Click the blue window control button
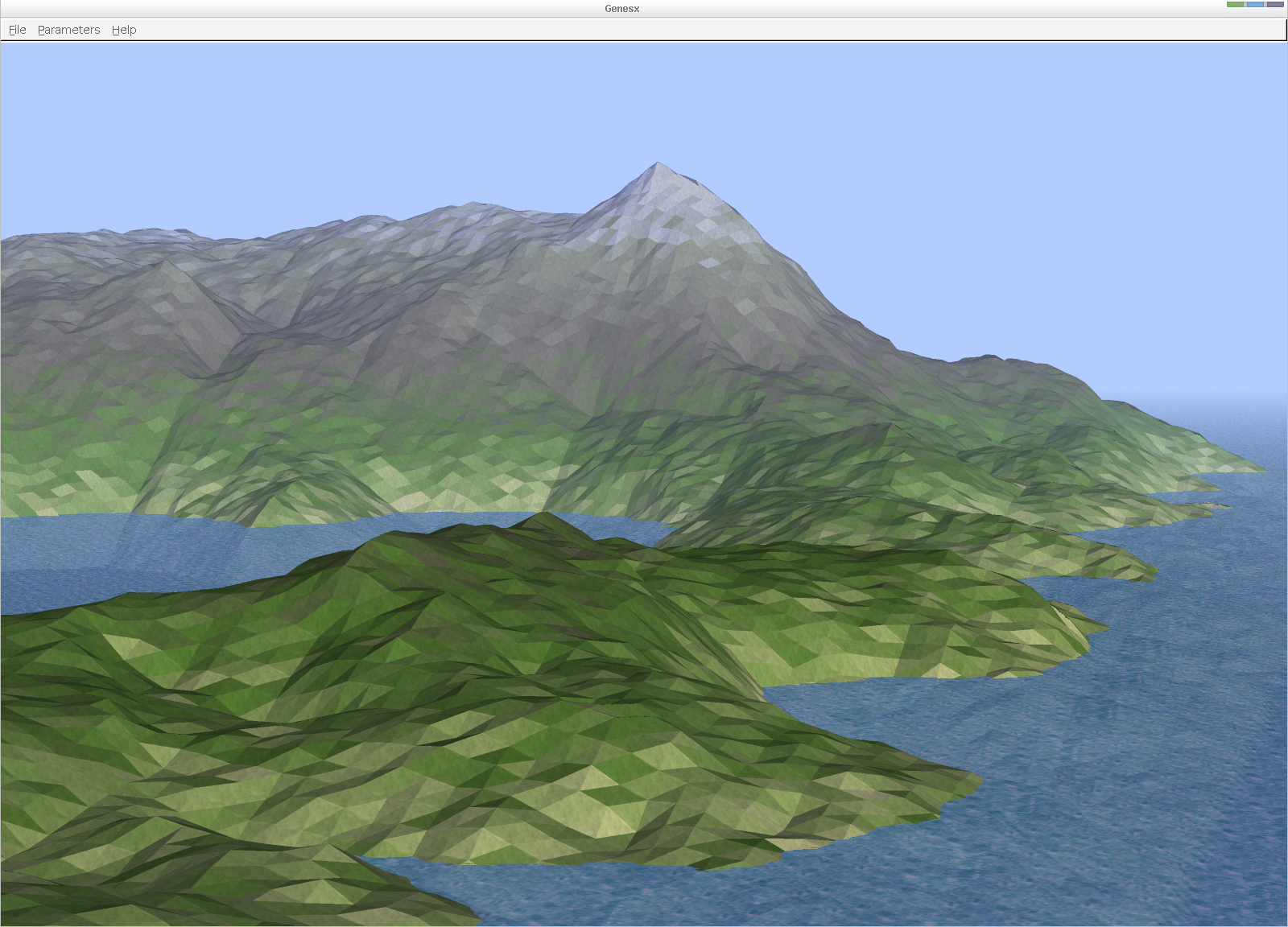 pyautogui.click(x=1255, y=5)
